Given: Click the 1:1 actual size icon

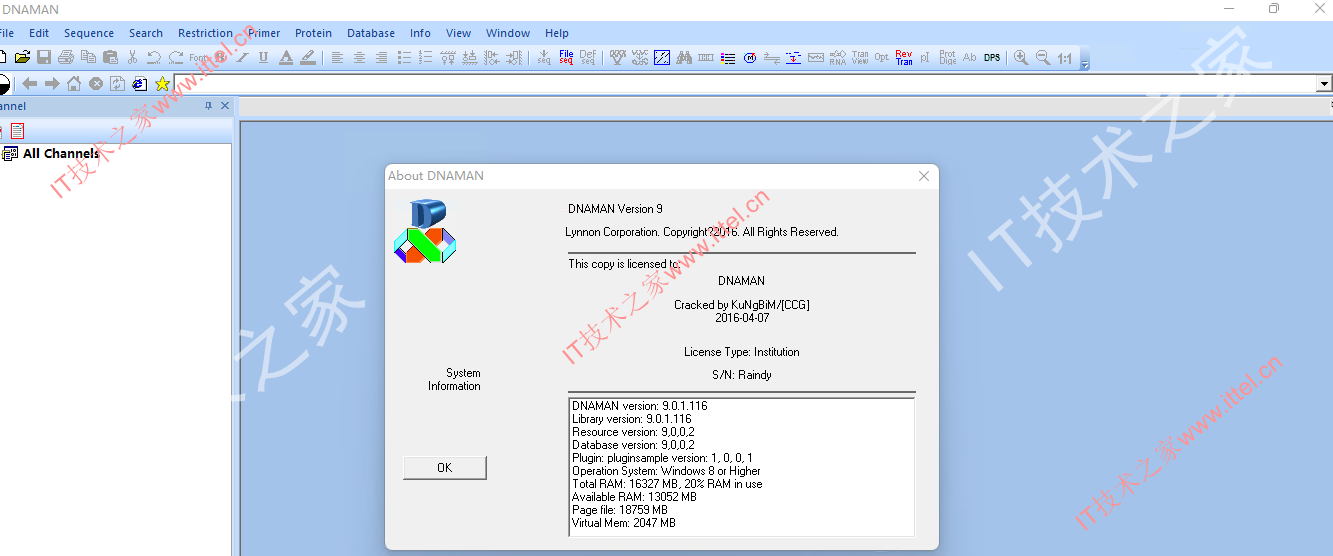Looking at the screenshot, I should click(x=1065, y=58).
